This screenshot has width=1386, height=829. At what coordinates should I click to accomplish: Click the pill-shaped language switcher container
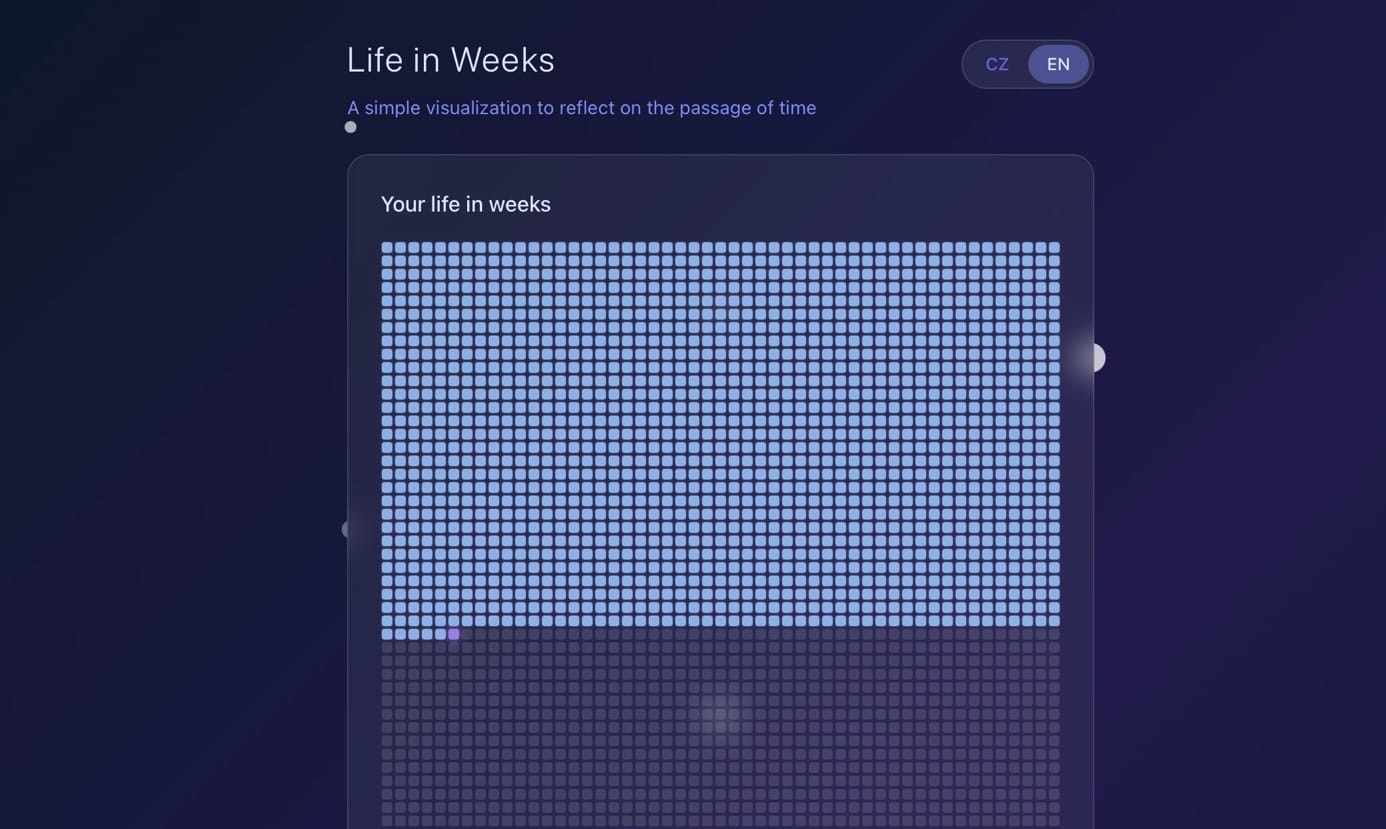point(1028,64)
